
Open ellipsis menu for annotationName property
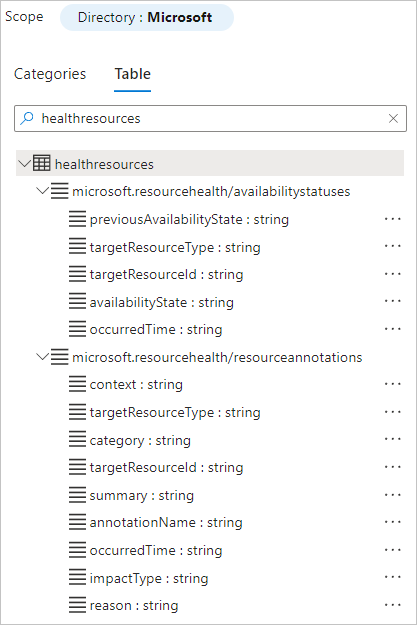pos(392,522)
